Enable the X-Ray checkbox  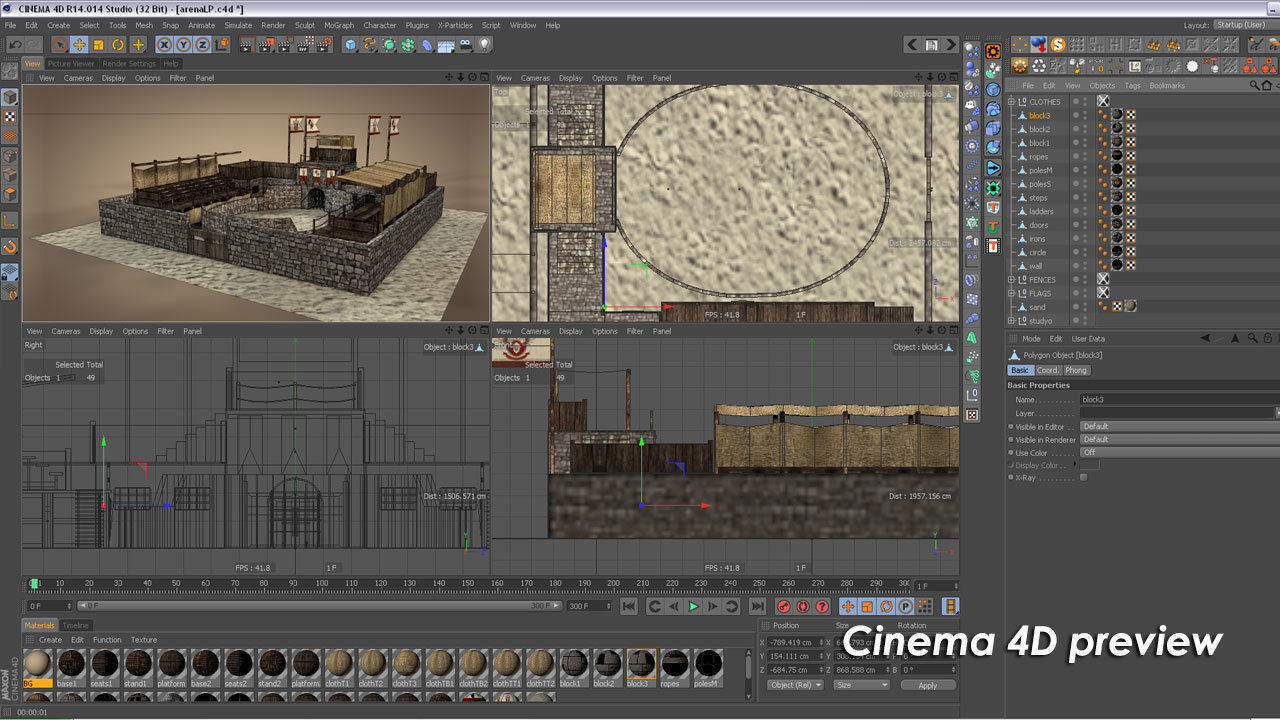point(1083,478)
